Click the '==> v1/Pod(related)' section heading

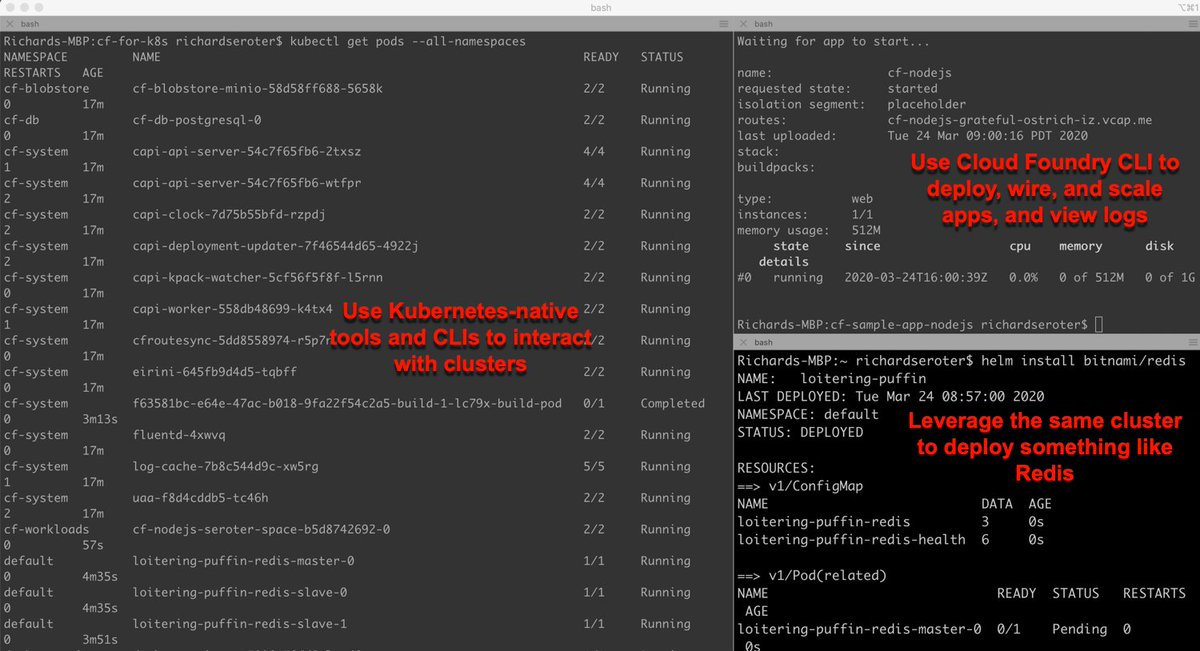(814, 576)
